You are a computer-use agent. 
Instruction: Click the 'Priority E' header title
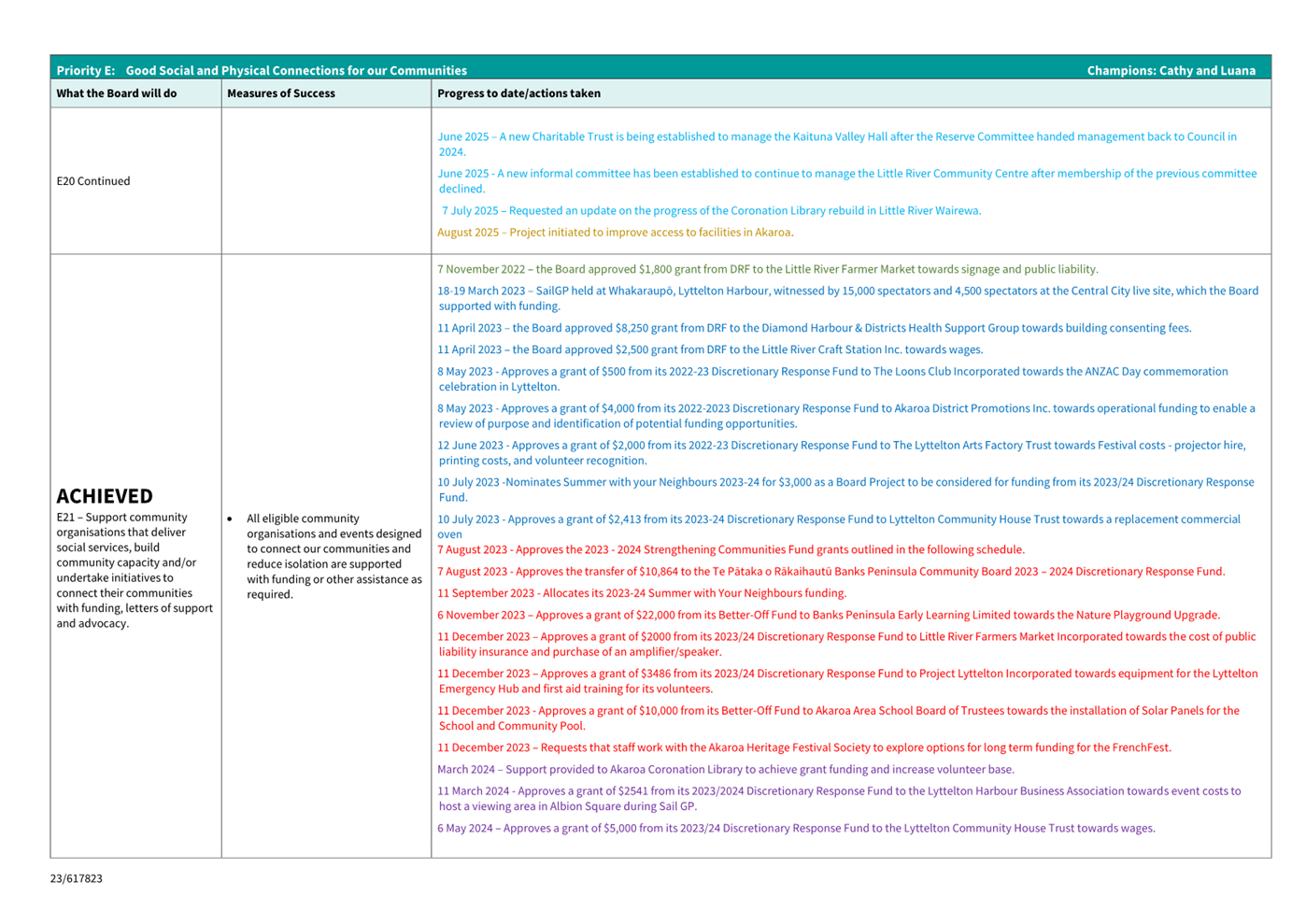click(262, 70)
